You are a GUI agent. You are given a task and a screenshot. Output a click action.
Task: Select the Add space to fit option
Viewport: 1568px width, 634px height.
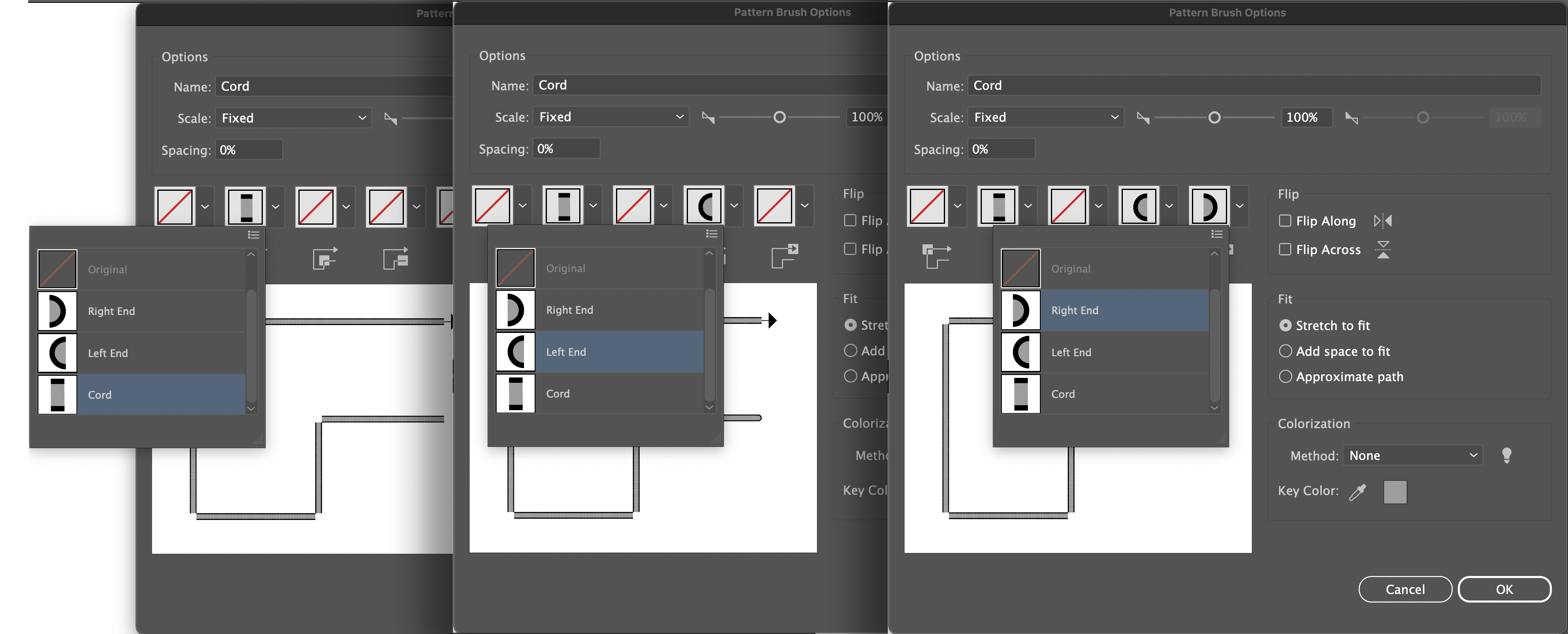click(1286, 350)
